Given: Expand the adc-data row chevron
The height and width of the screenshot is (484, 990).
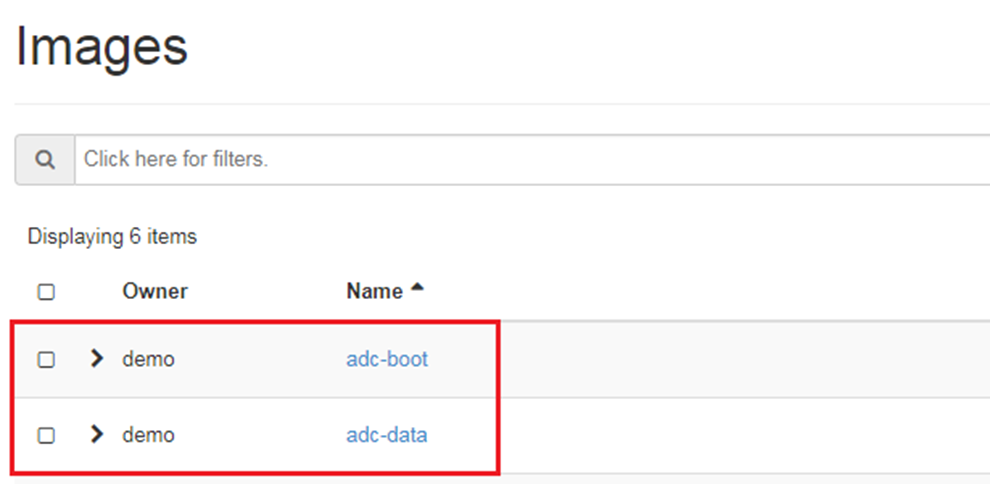Looking at the screenshot, I should 97,434.
